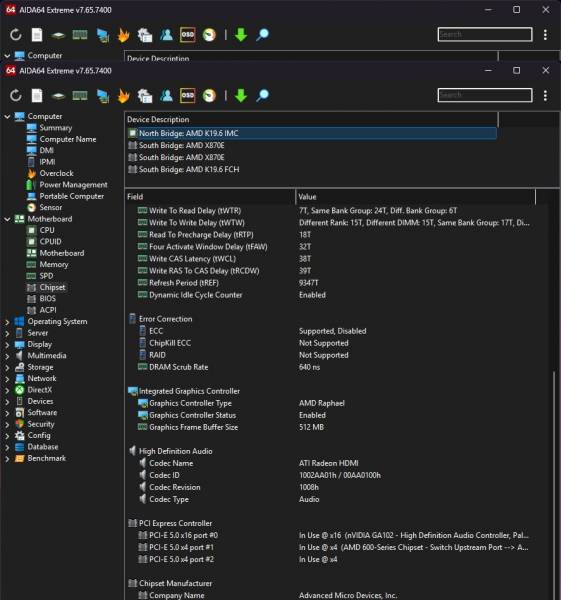Open the SPD tree item
The image size is (561, 600).
point(46,276)
